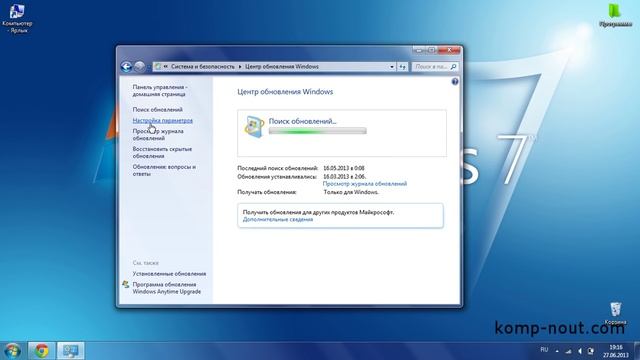Click the network signal tray icon

pyautogui.click(x=569, y=351)
